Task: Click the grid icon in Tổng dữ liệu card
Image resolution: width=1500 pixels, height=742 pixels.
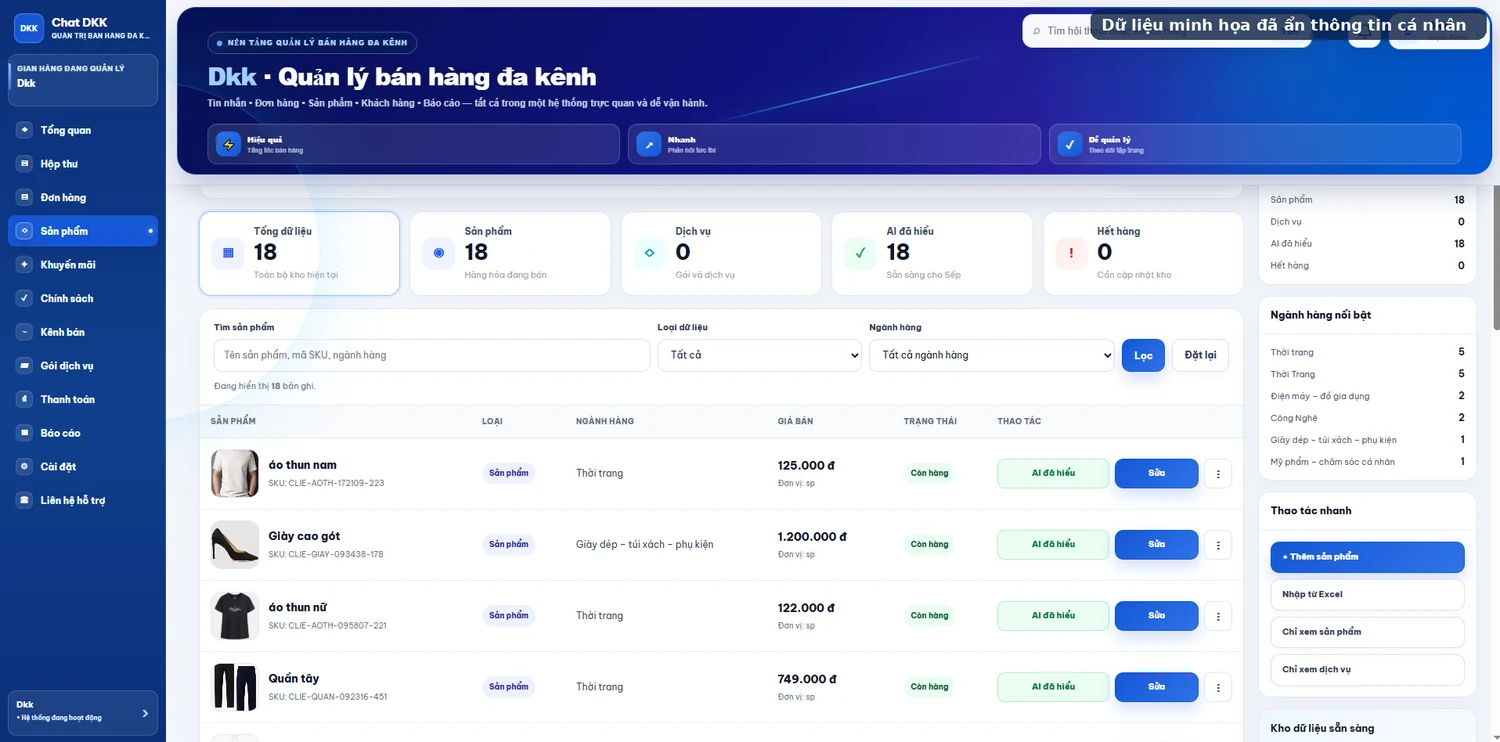Action: click(x=228, y=253)
